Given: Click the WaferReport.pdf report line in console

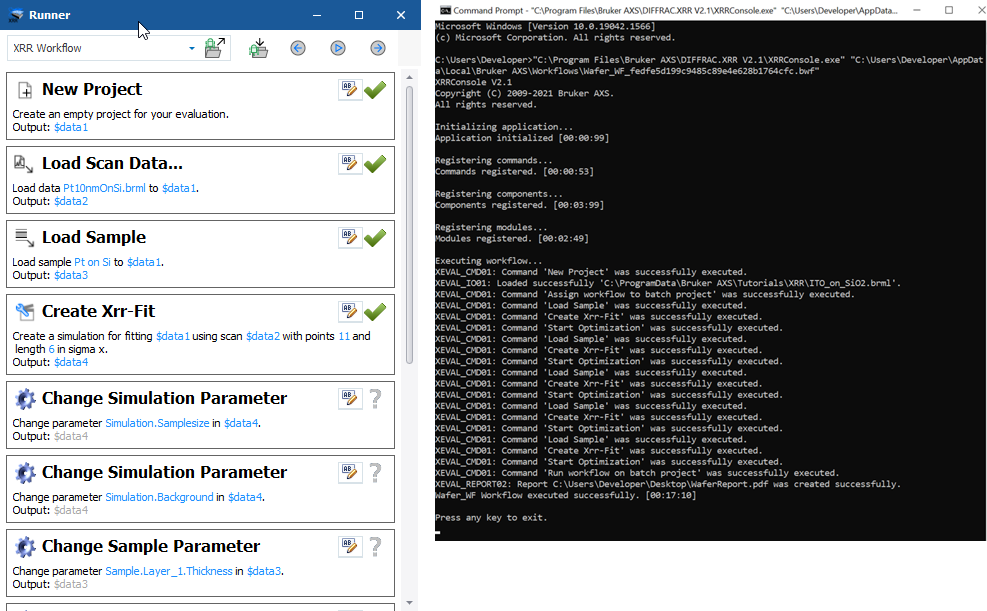Looking at the screenshot, I should tap(668, 485).
